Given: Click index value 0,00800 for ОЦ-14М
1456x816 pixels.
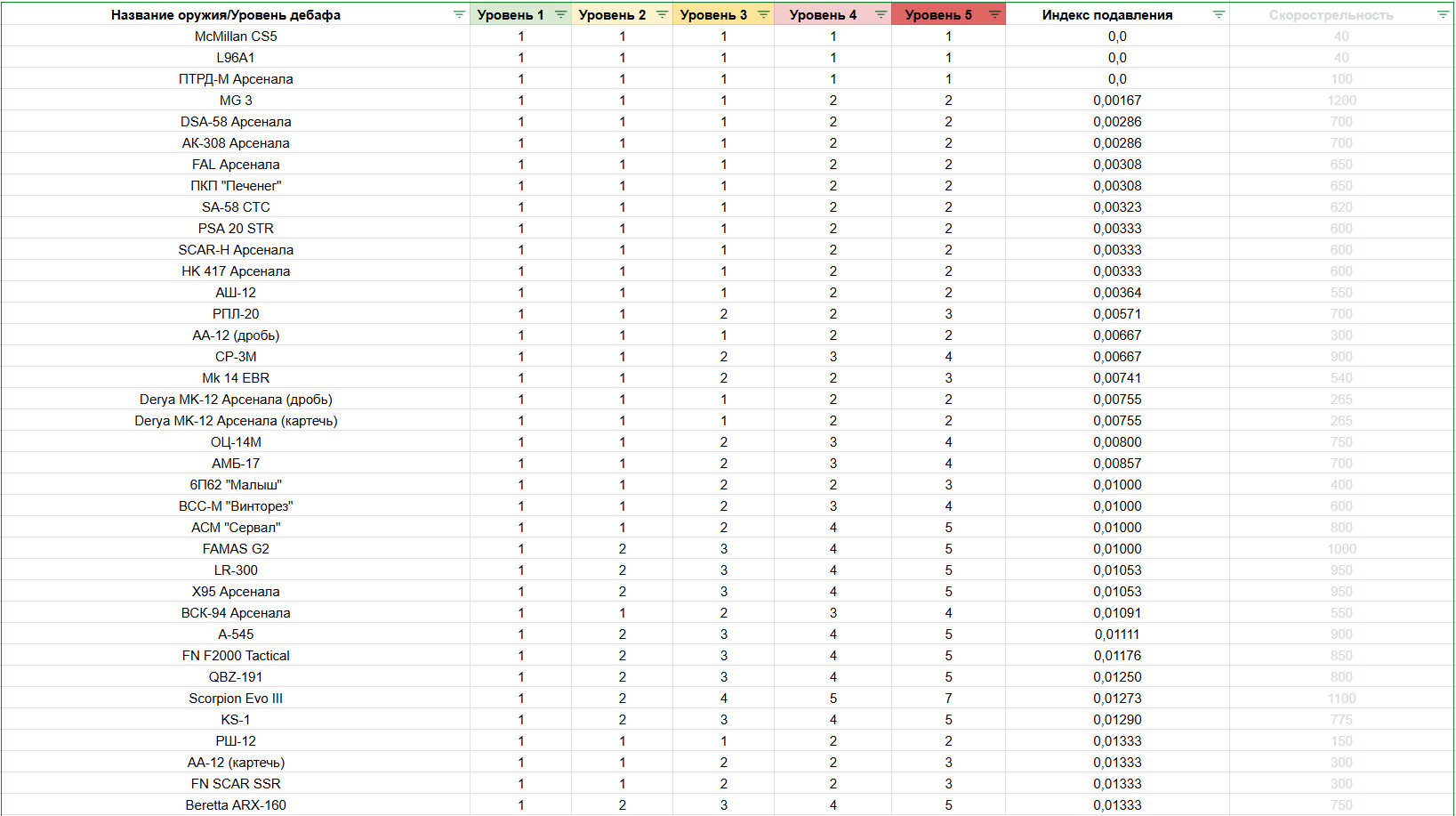Looking at the screenshot, I should [x=1117, y=442].
